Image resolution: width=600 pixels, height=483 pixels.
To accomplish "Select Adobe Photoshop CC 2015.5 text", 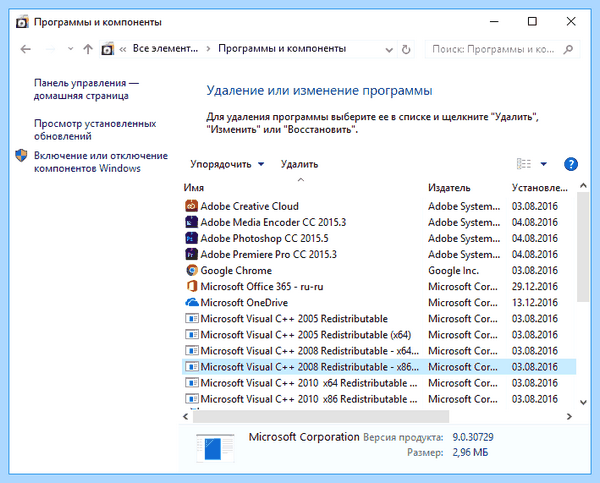I will click(x=264, y=238).
